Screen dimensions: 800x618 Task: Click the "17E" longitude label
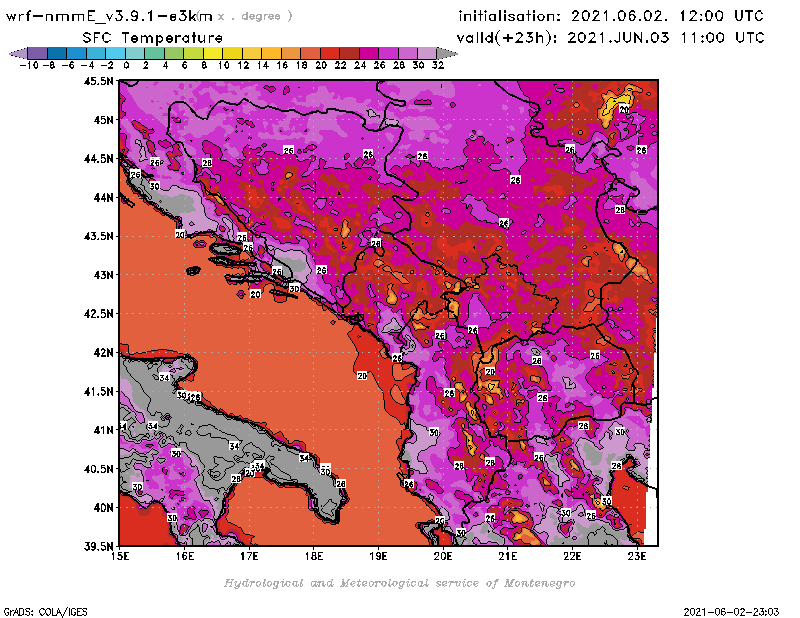point(249,557)
